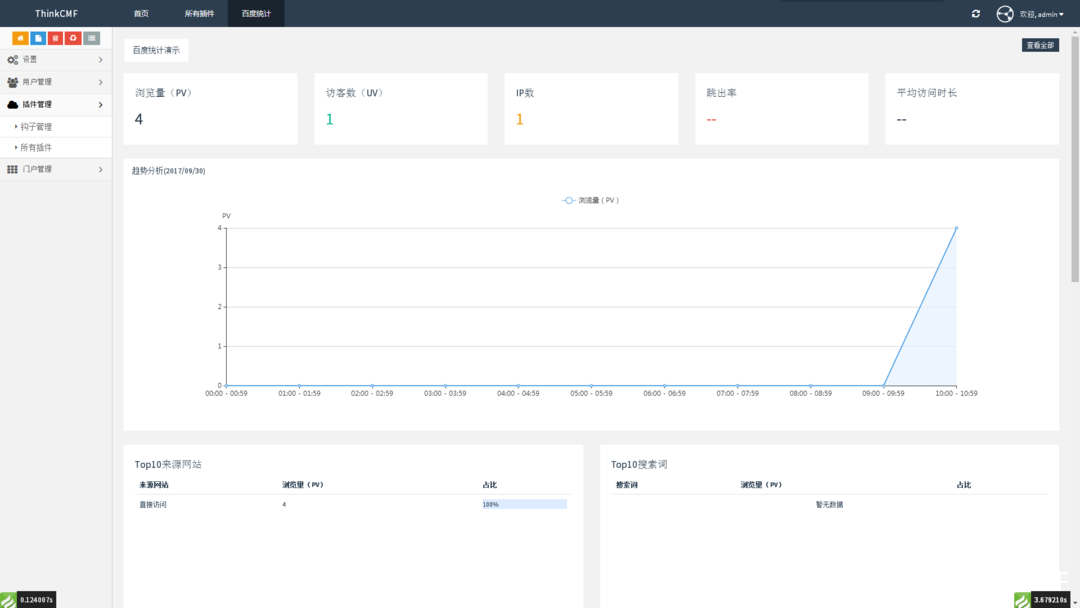Image resolution: width=1080 pixels, height=608 pixels.
Task: Click the red recycle shortcut icon
Action: (73, 38)
